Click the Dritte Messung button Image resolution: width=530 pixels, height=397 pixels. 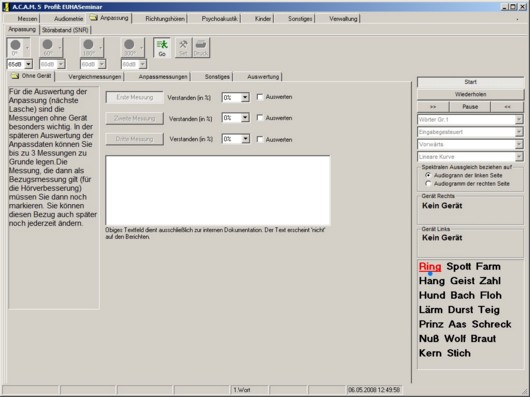pos(135,139)
